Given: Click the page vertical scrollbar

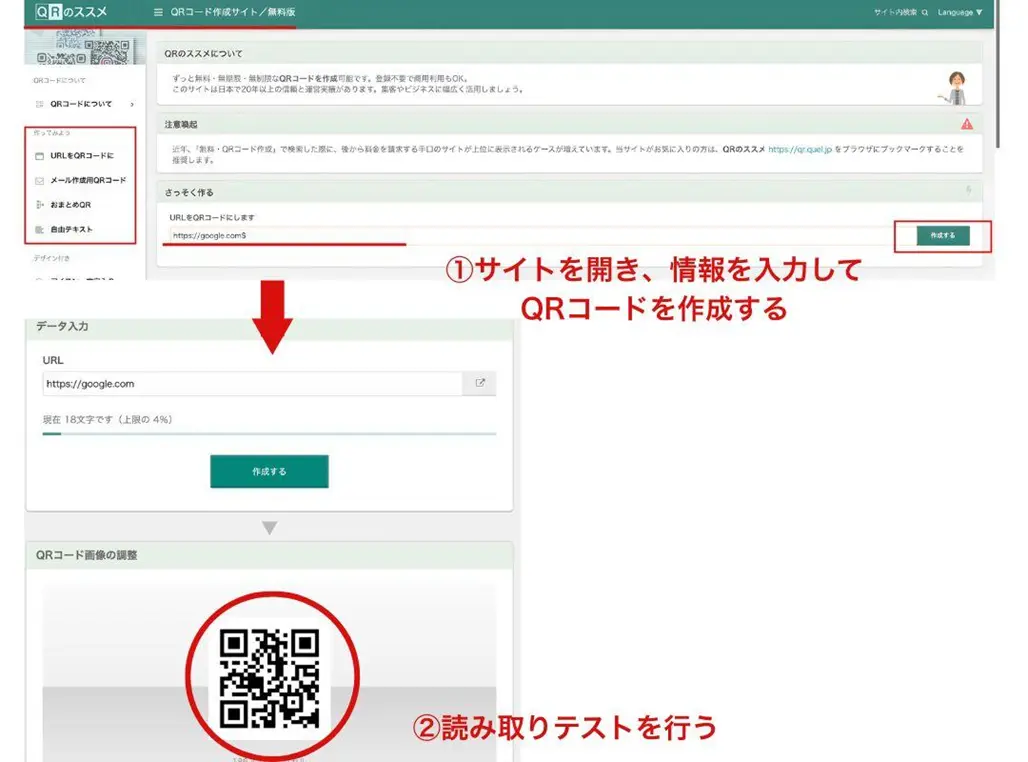Looking at the screenshot, I should coord(997,75).
